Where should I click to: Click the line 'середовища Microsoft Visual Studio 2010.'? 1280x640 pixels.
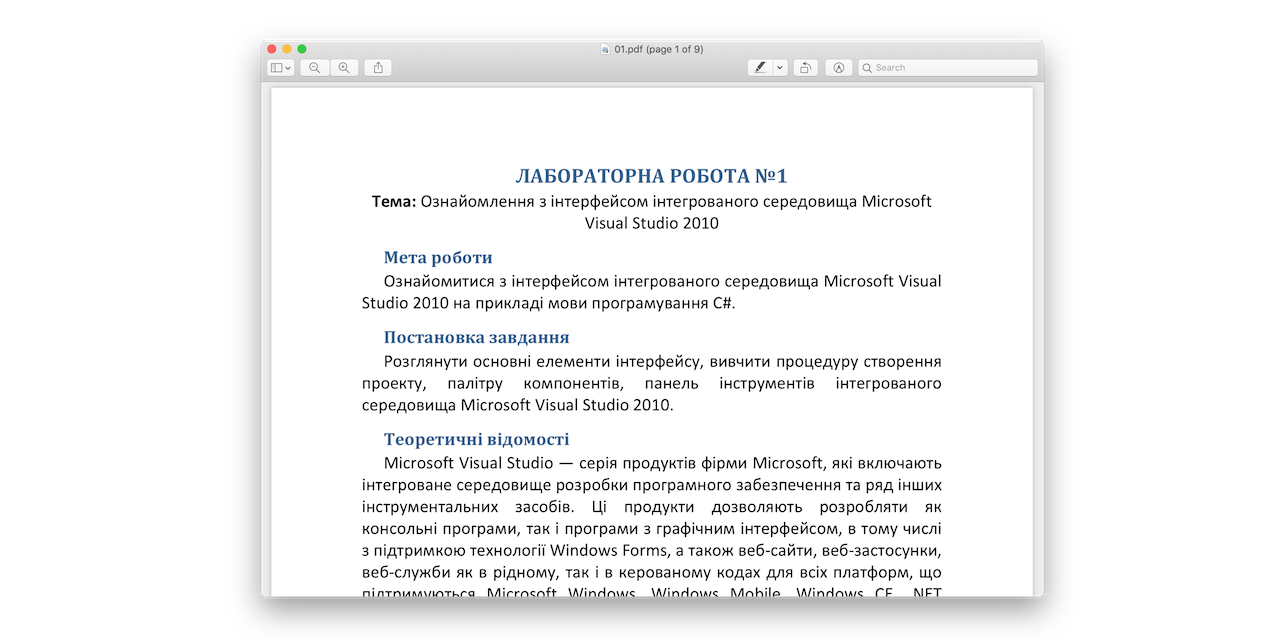[x=518, y=405]
